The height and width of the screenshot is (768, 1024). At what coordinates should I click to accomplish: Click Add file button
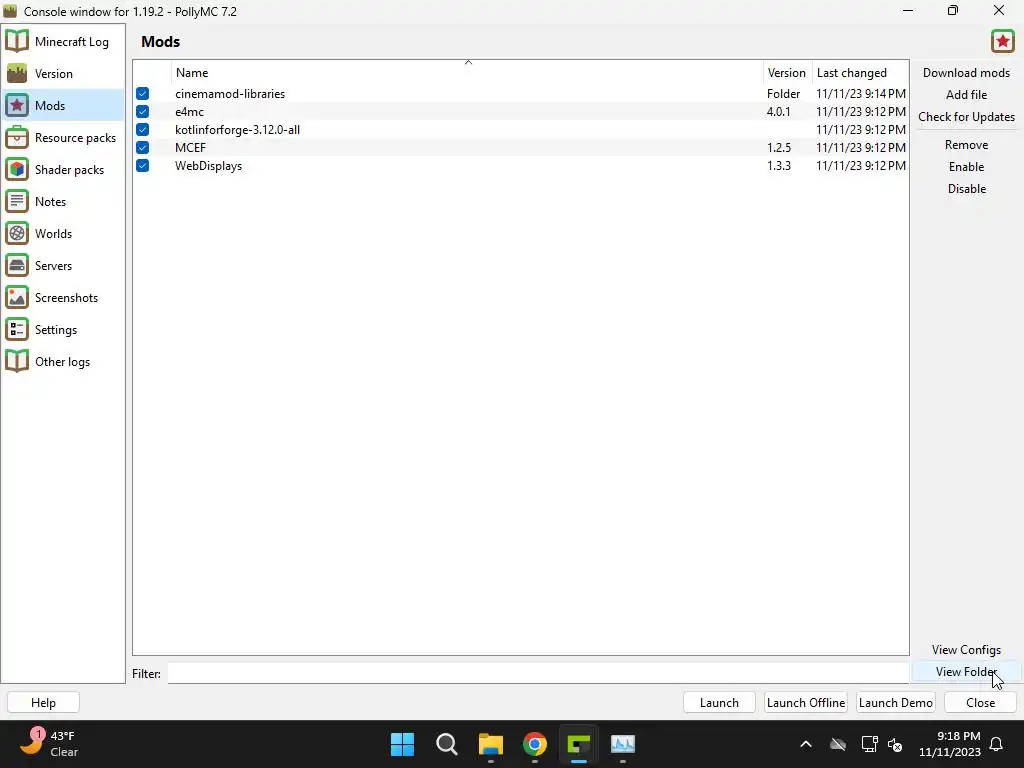click(966, 95)
